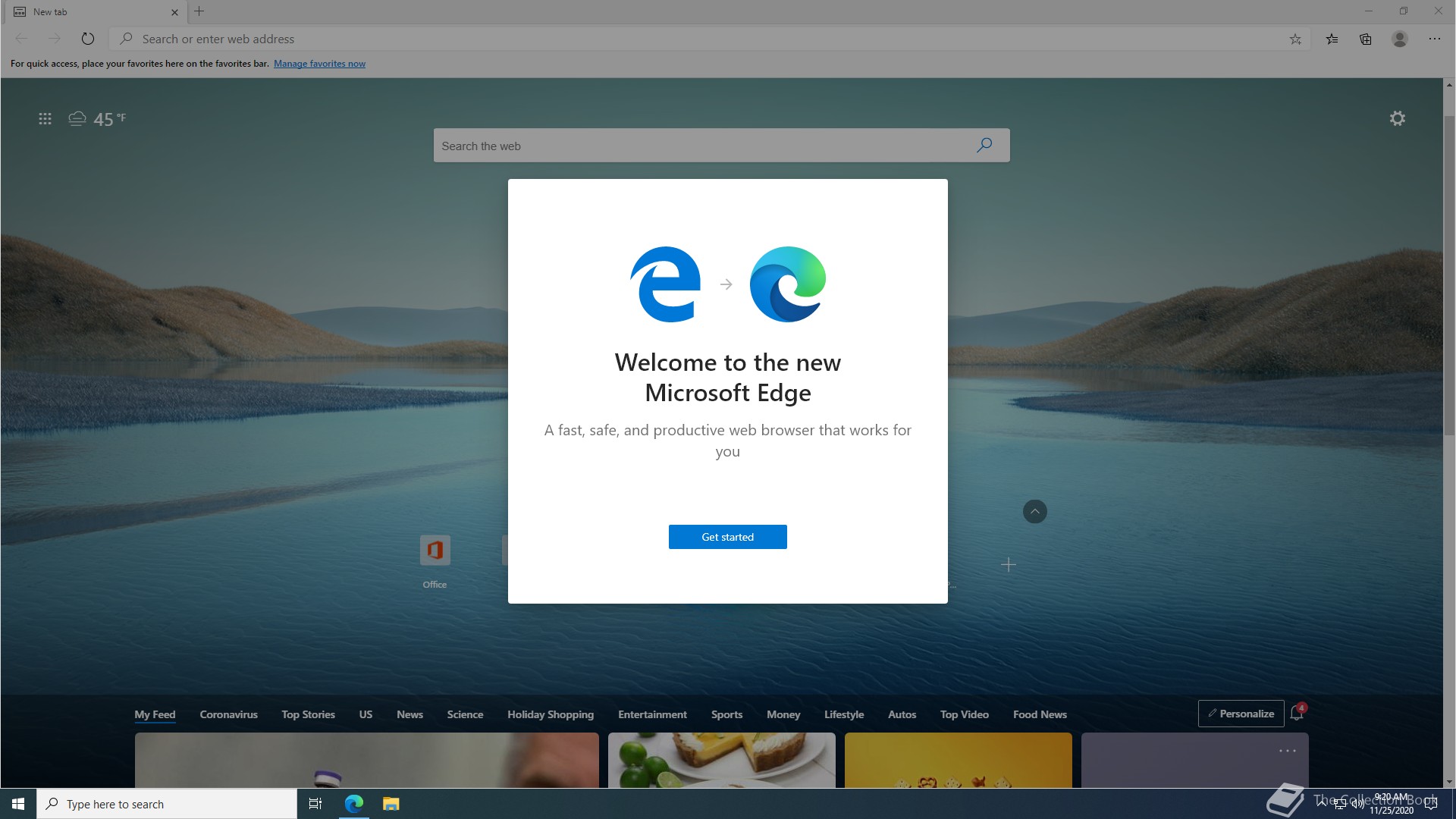
Task: Select the Holiday Shopping tab
Action: 551,714
